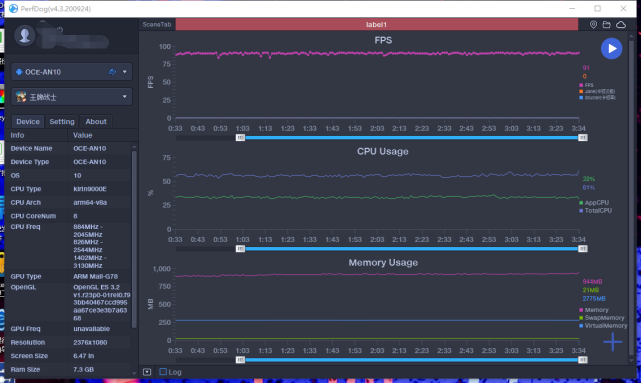
Task: Click right handle of FPS range slider
Action: [583, 138]
